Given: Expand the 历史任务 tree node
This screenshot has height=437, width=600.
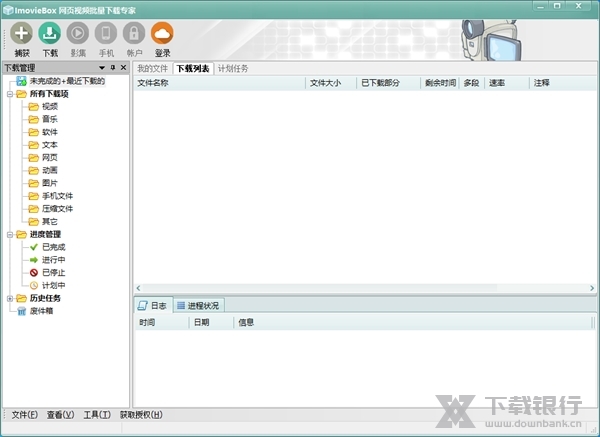Looking at the screenshot, I should (x=10, y=298).
